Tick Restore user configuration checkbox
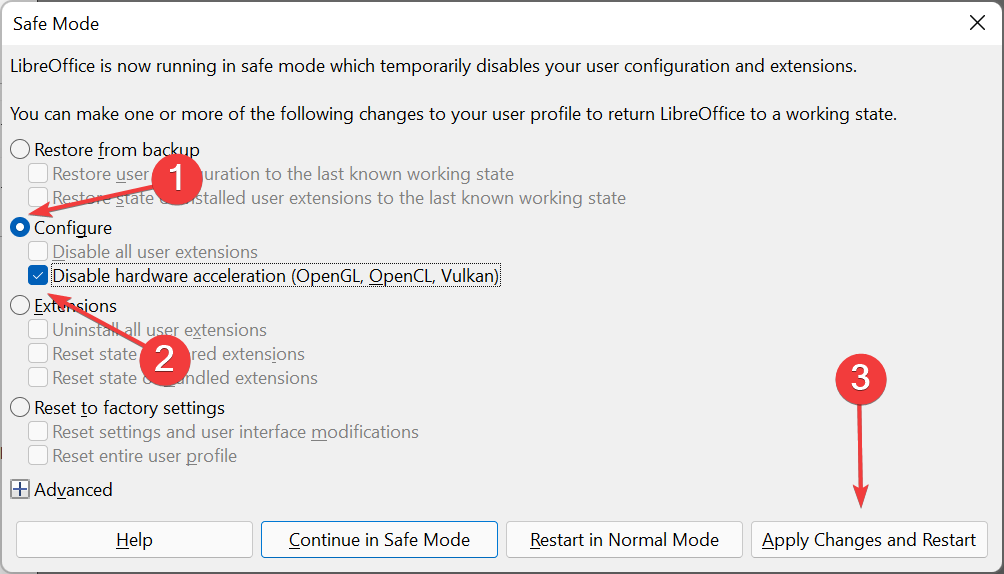Screen dimensions: 1004x574 38,174
